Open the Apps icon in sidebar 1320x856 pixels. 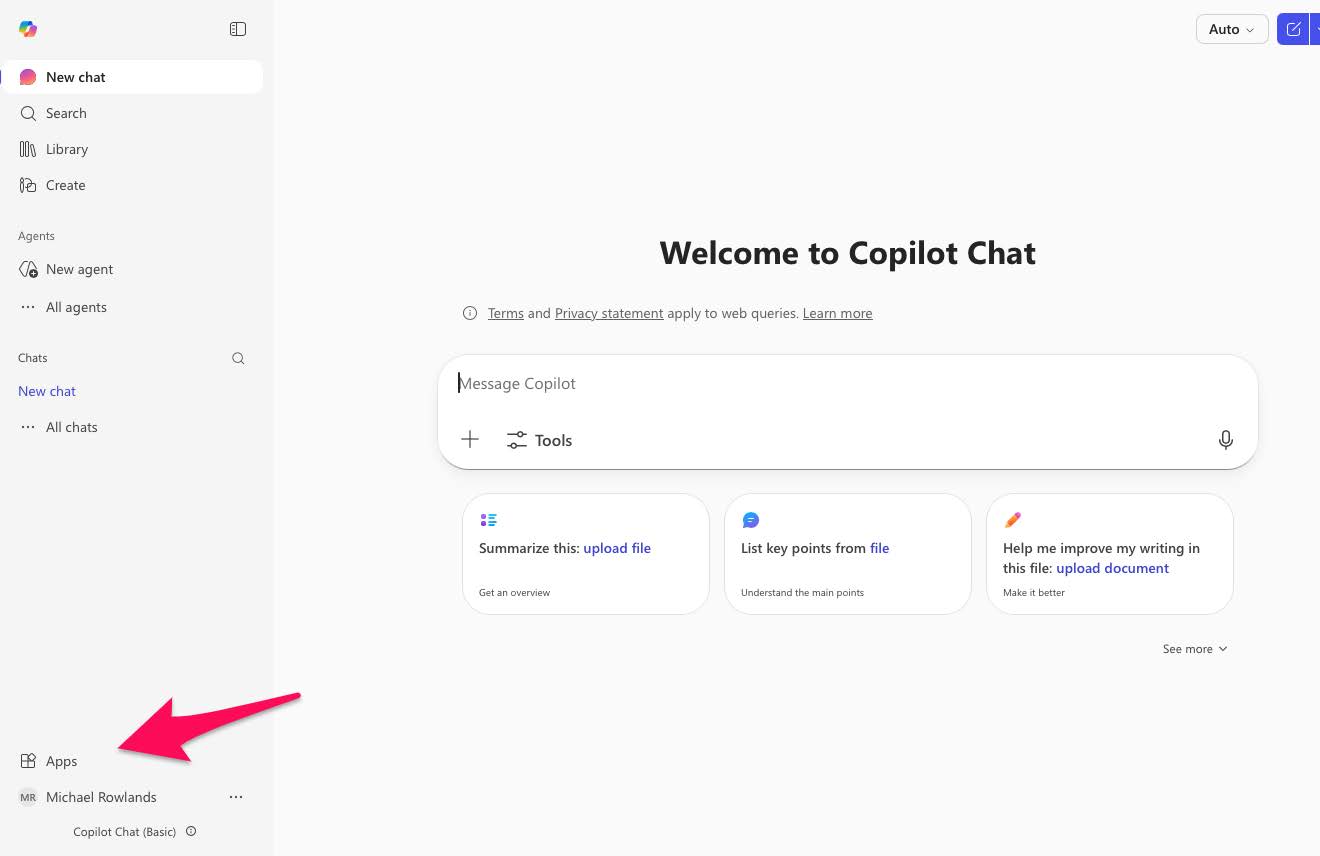(x=29, y=761)
